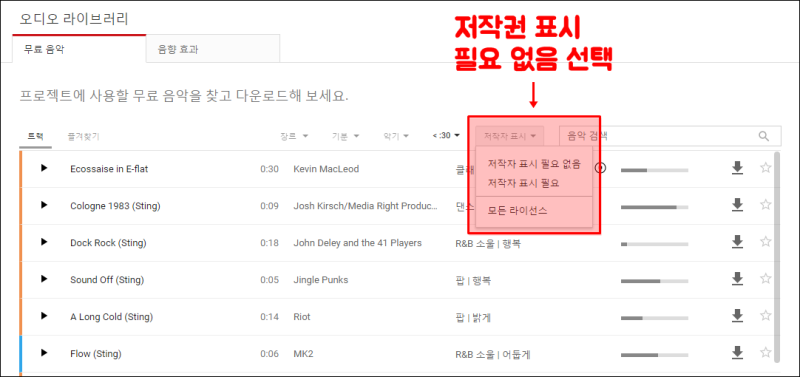Choose 모든 라이선스 from the dropdown menu
This screenshot has height=377, width=800.
pos(517,211)
